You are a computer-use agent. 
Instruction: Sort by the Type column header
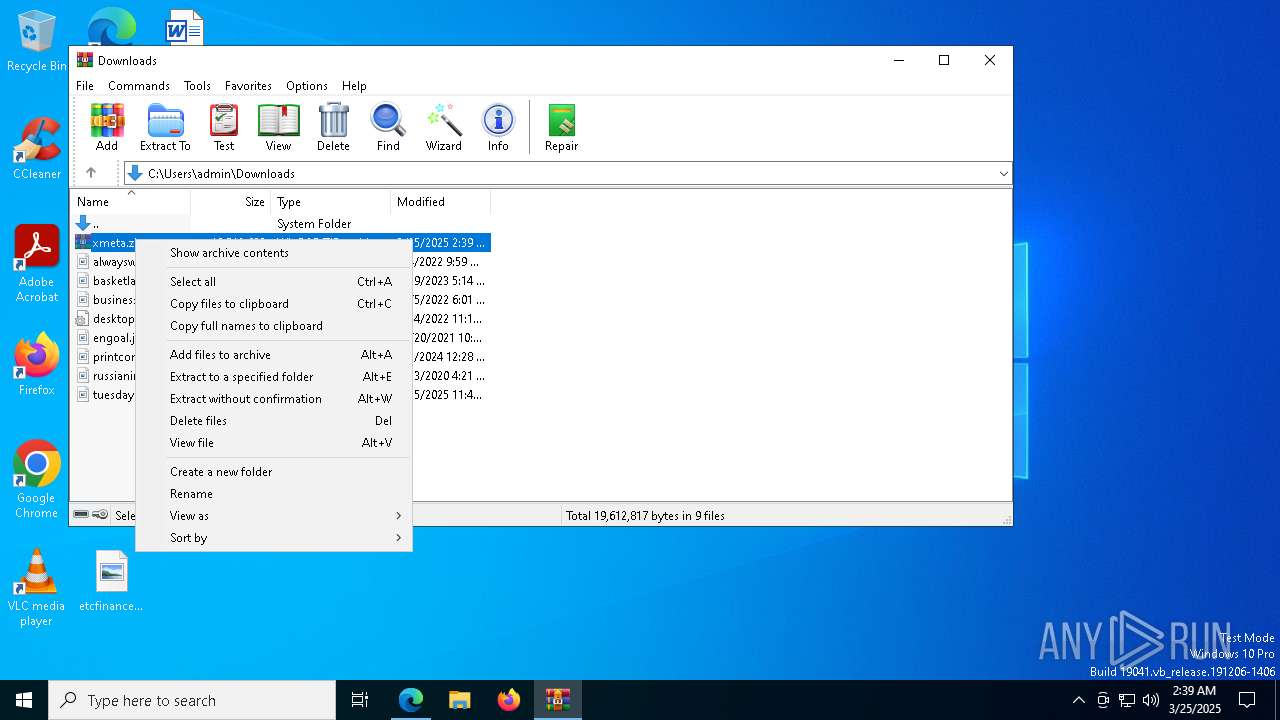click(x=330, y=202)
